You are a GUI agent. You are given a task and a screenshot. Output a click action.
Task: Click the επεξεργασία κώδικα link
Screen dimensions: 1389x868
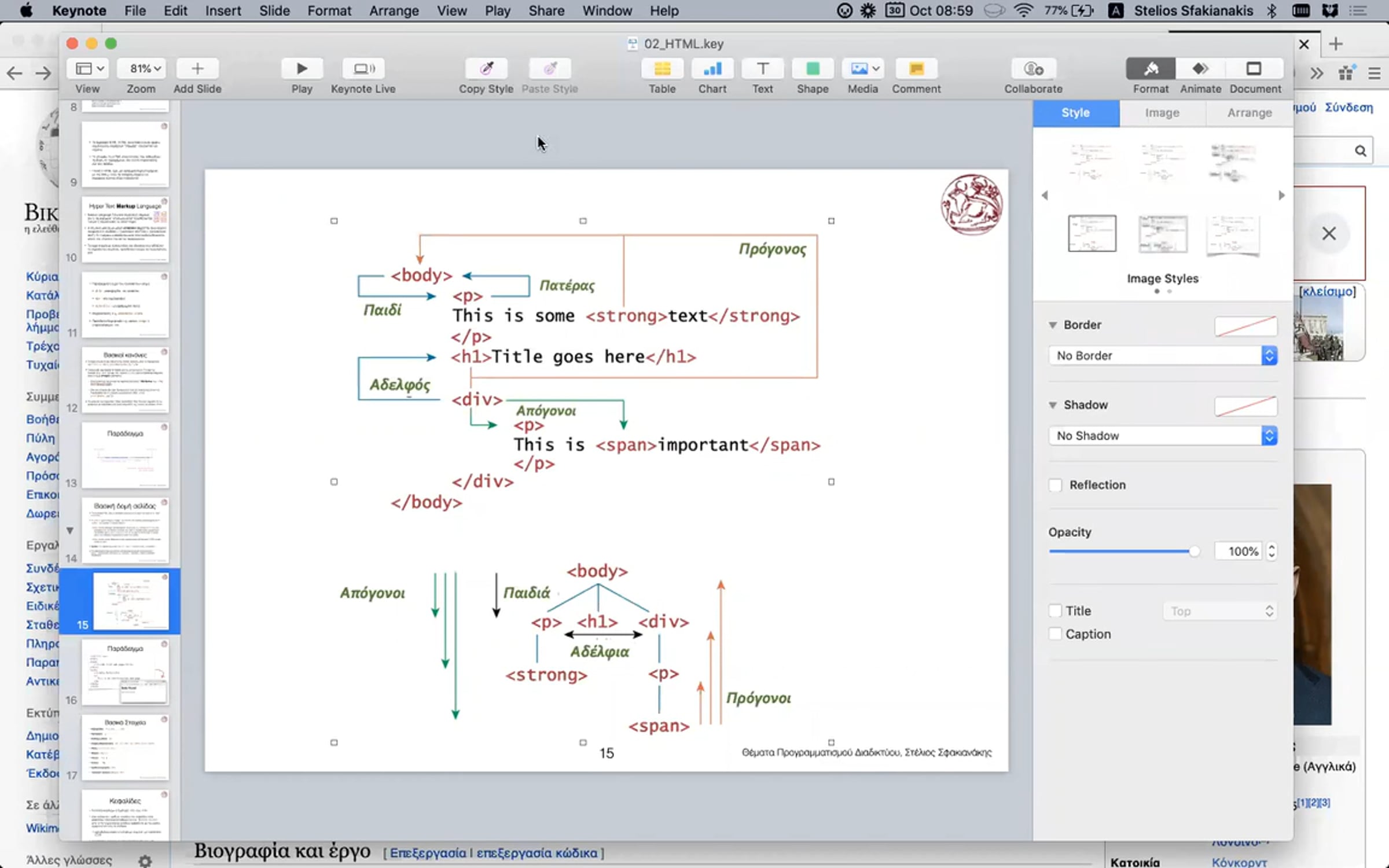point(537,853)
